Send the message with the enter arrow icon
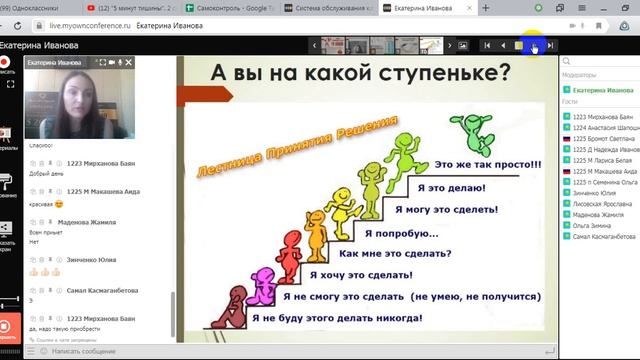This screenshot has height=360, width=640. [550, 351]
